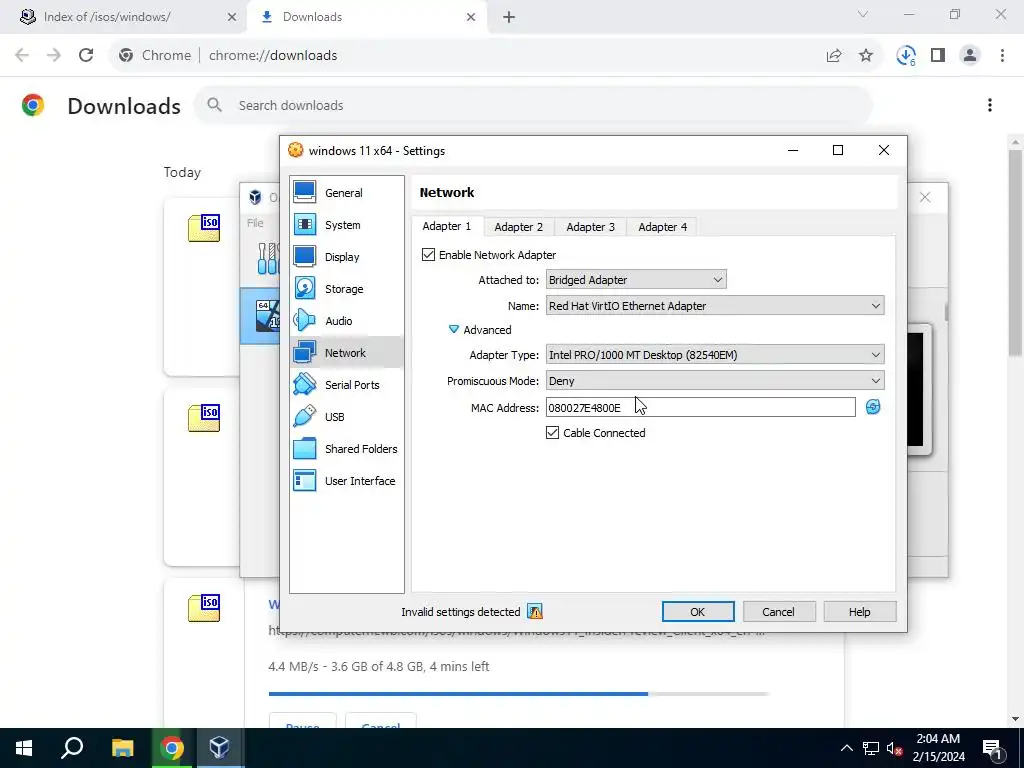Open User Interface settings category icon
The image size is (1024, 768).
coord(304,480)
